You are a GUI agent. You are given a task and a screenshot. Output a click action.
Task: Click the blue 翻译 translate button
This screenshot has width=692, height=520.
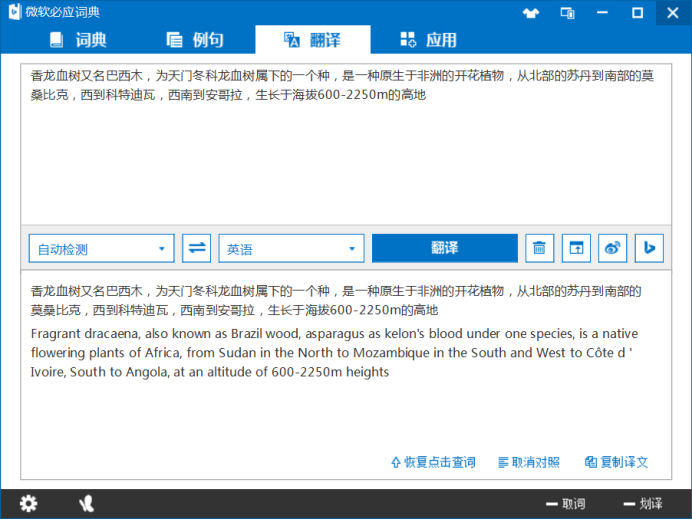pos(444,248)
